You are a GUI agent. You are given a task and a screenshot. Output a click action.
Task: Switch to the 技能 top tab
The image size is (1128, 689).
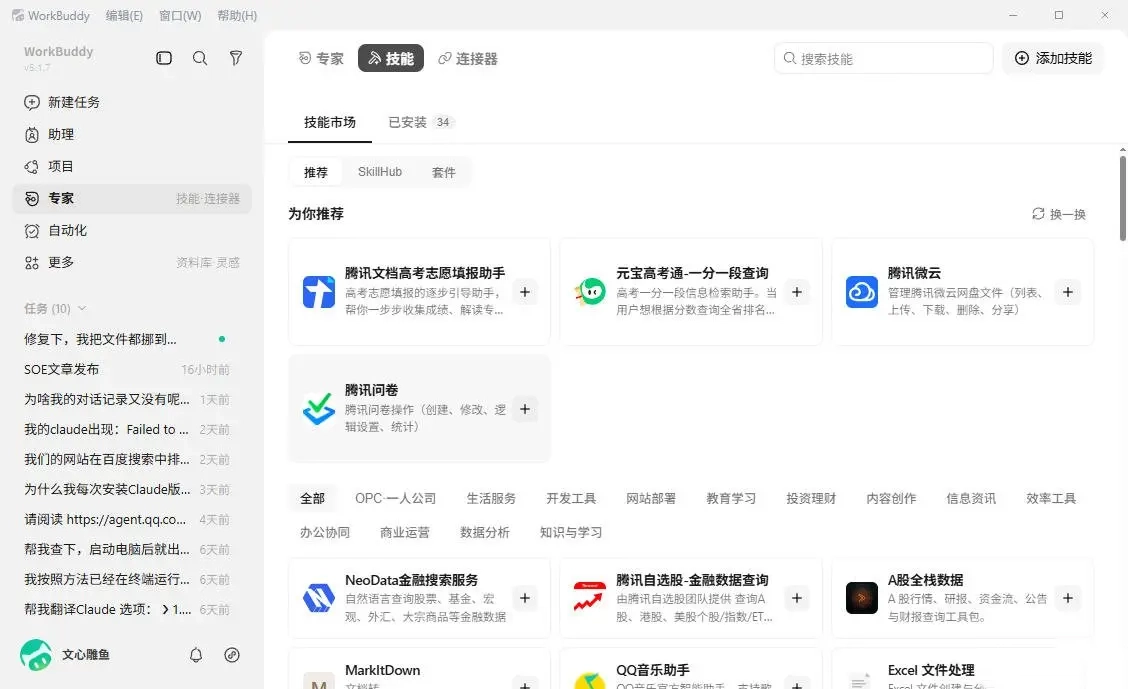pos(391,58)
